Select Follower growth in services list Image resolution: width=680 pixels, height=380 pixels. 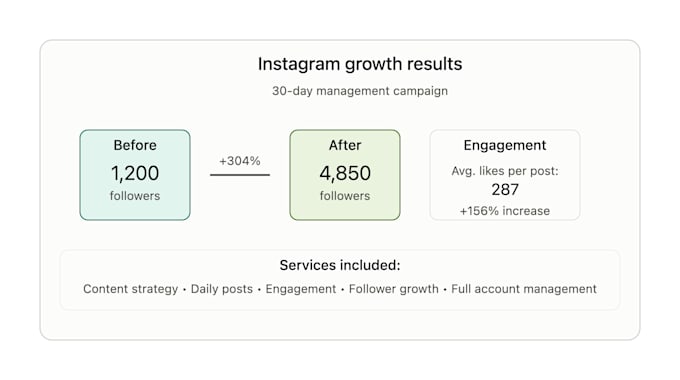394,289
